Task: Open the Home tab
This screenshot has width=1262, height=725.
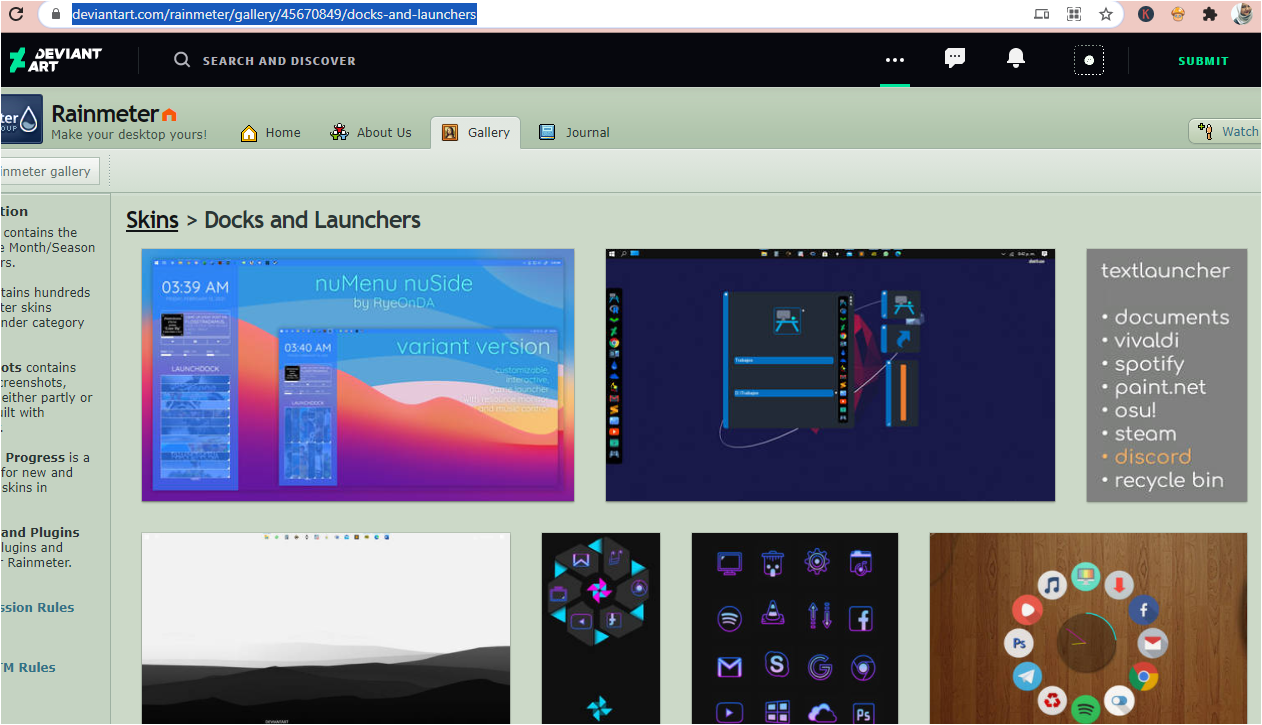Action: pyautogui.click(x=270, y=132)
